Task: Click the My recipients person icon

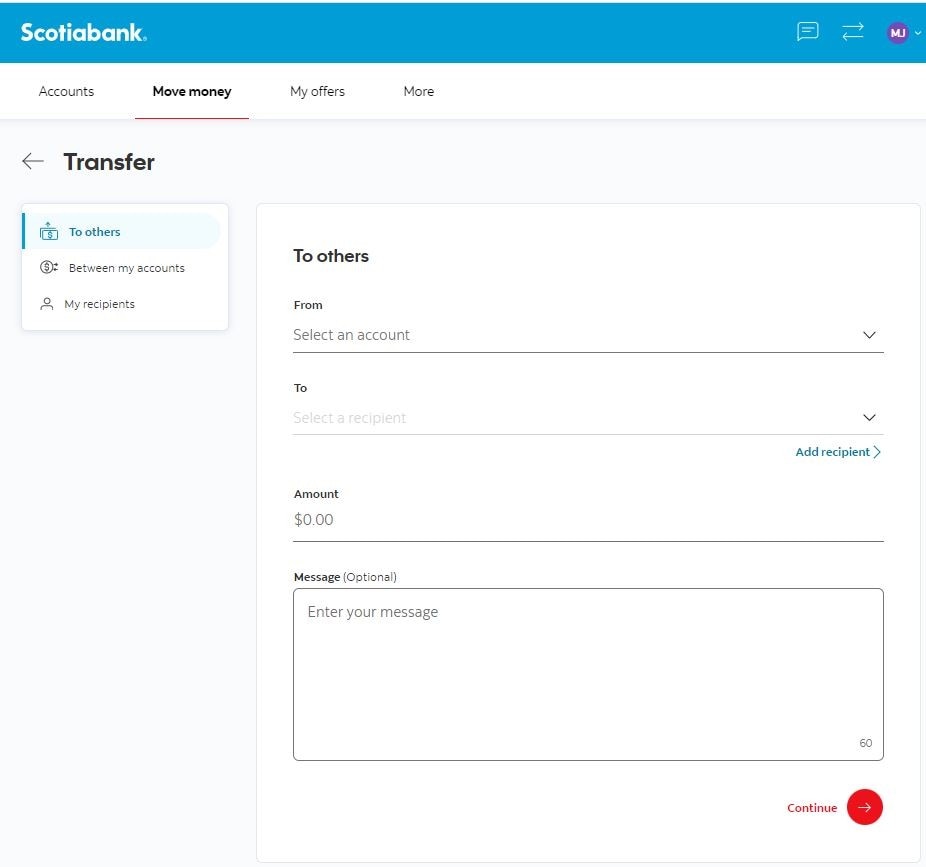Action: pos(47,304)
